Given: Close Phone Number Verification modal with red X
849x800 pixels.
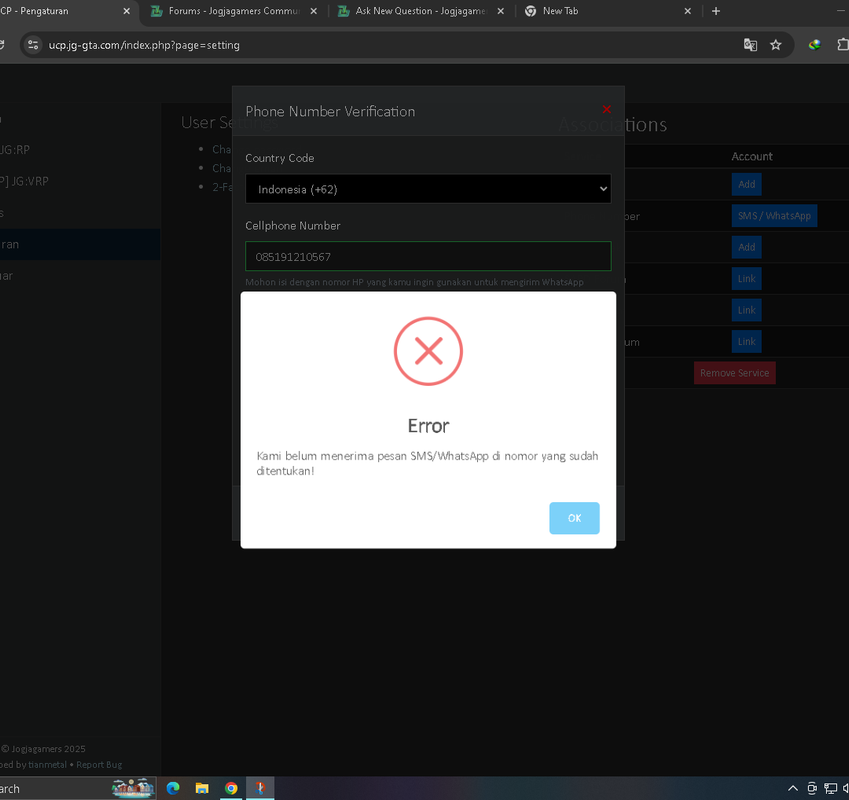Looking at the screenshot, I should [x=606, y=109].
